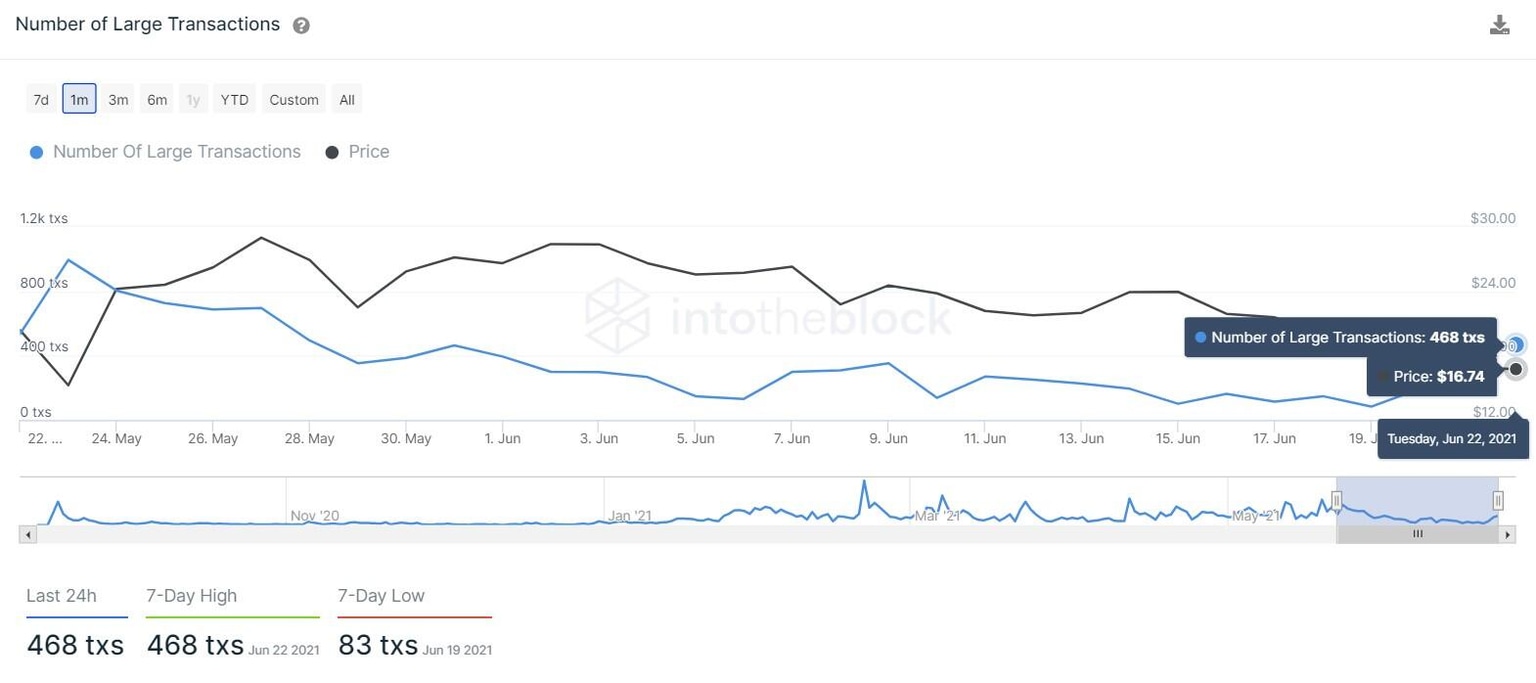Open the Custom date range option
Image resolution: width=1536 pixels, height=683 pixels.
293,99
